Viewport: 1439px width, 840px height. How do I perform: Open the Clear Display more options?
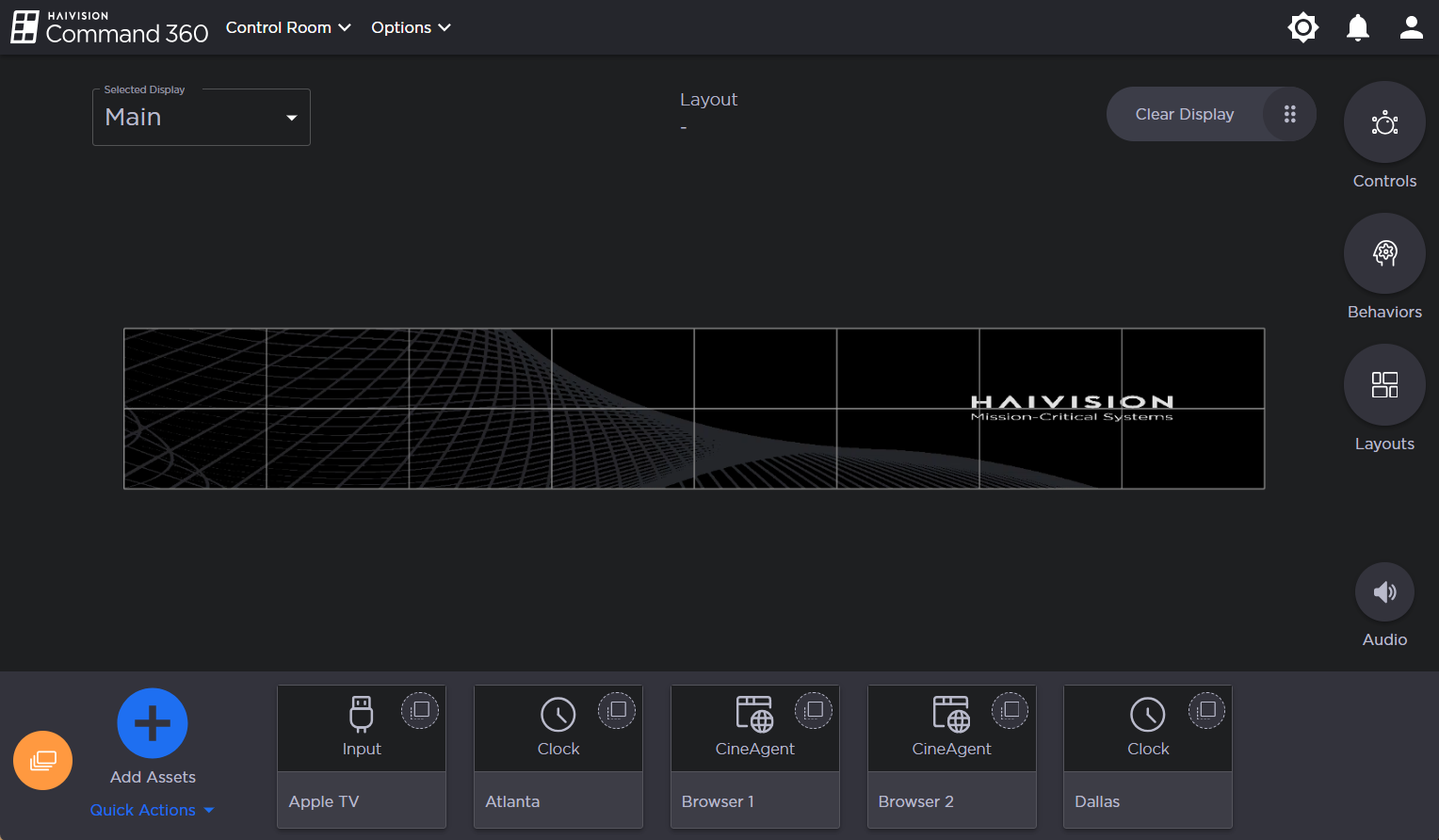[x=1289, y=114]
